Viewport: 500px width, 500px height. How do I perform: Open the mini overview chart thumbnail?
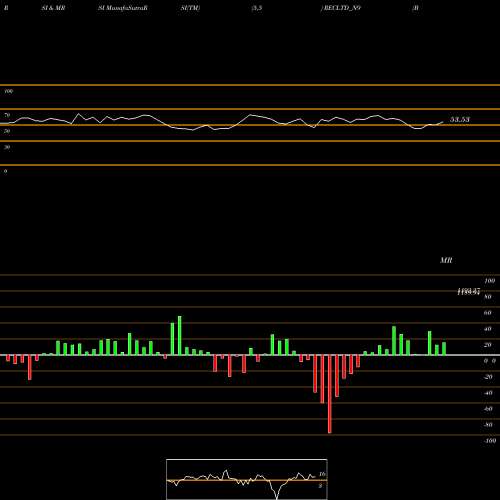(x=247, y=479)
